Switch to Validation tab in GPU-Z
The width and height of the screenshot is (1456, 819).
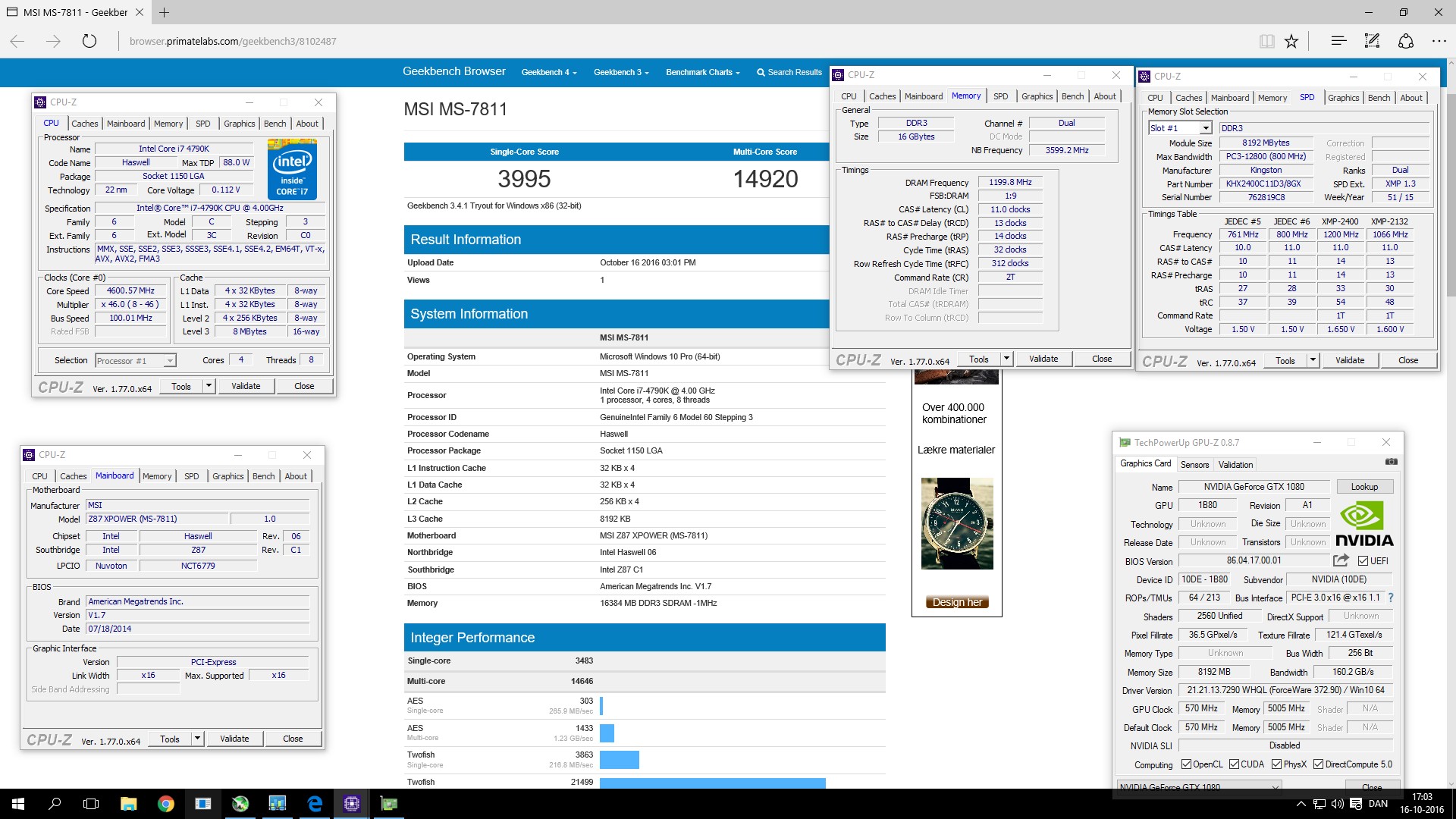click(1235, 465)
